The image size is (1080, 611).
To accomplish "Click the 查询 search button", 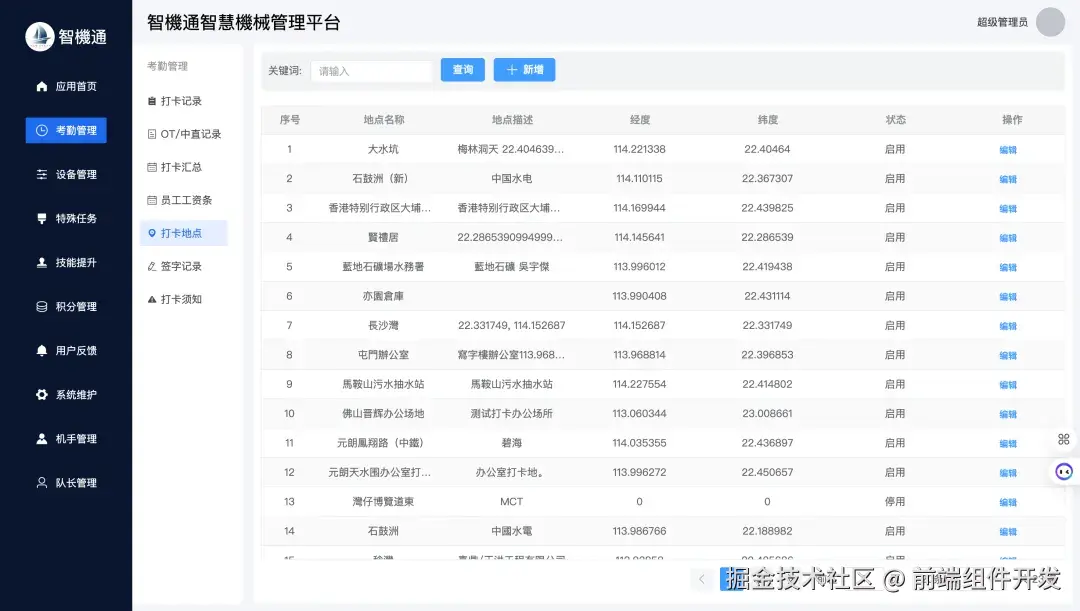I will point(462,70).
